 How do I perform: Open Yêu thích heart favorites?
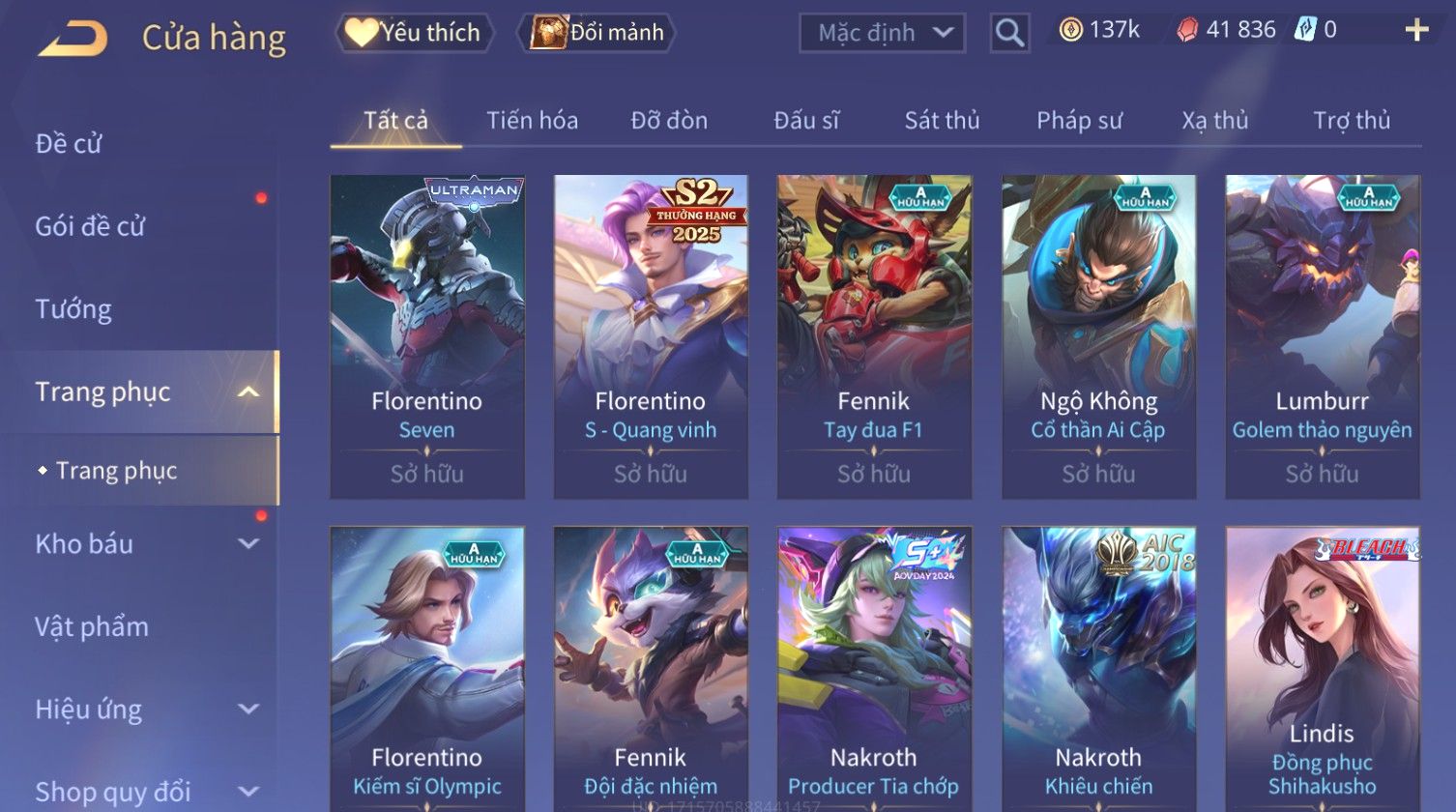coord(414,33)
